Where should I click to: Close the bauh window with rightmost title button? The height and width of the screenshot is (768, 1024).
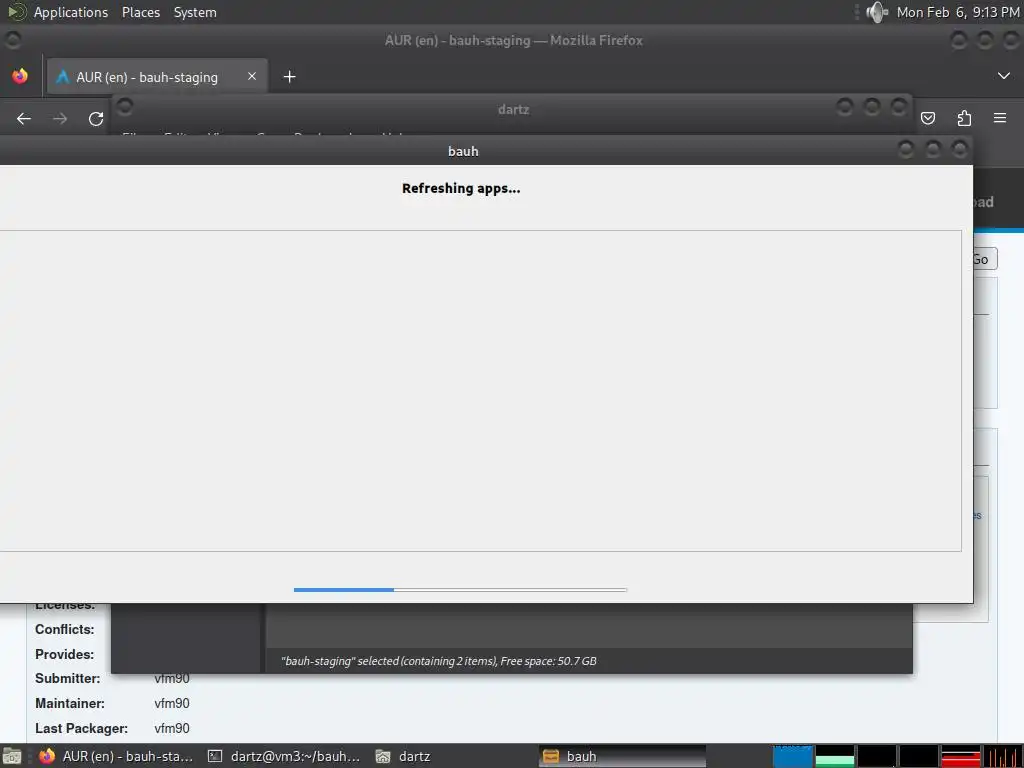point(959,150)
